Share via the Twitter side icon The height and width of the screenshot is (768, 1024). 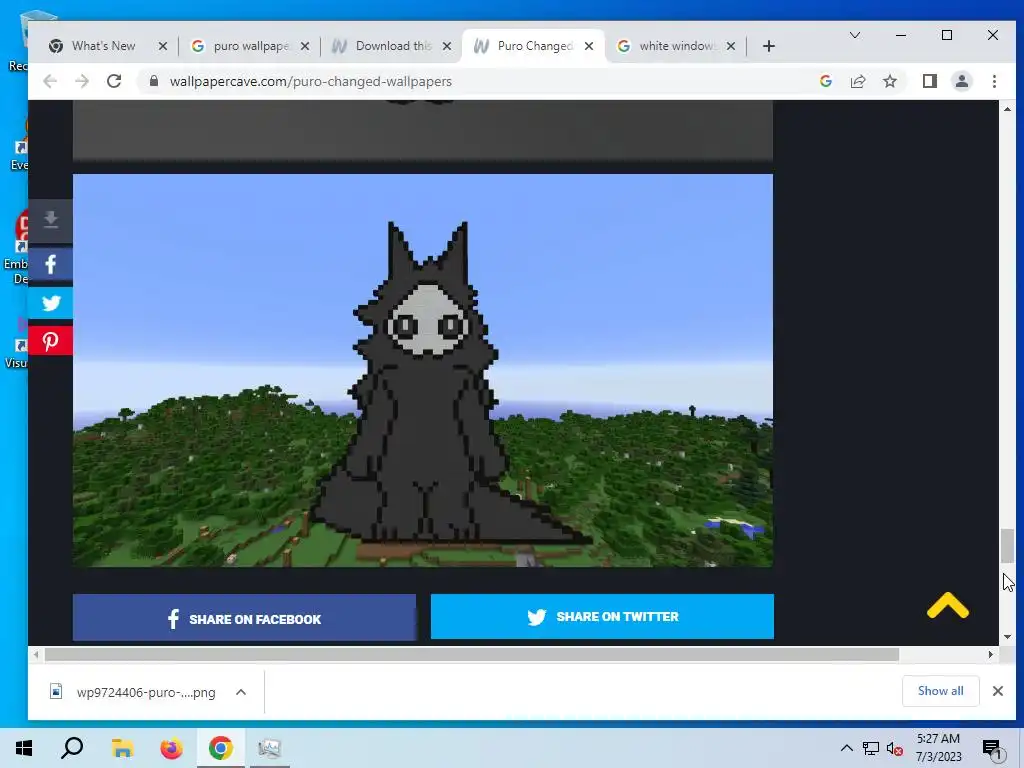click(50, 303)
